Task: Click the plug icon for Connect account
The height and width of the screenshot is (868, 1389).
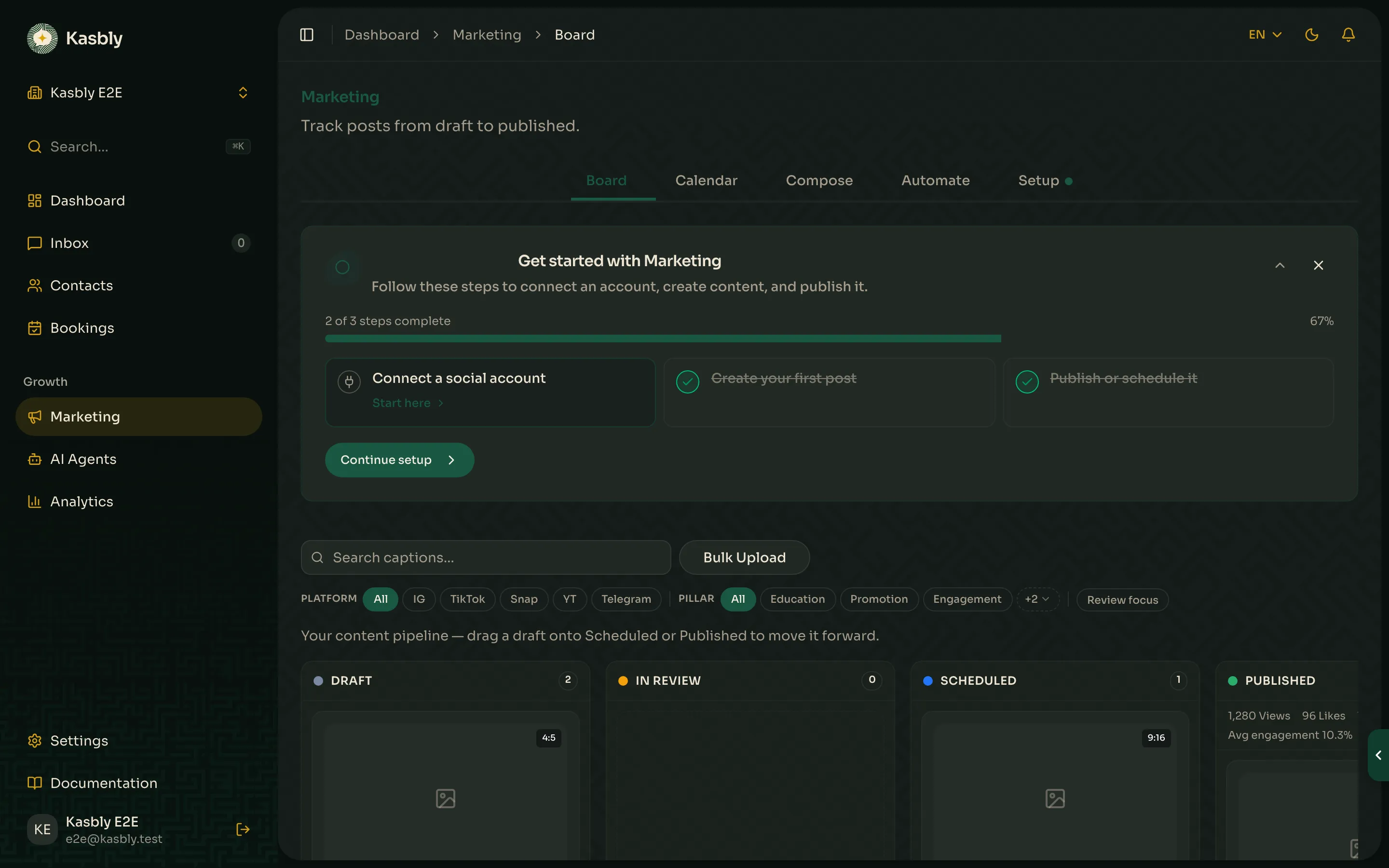Action: [349, 382]
